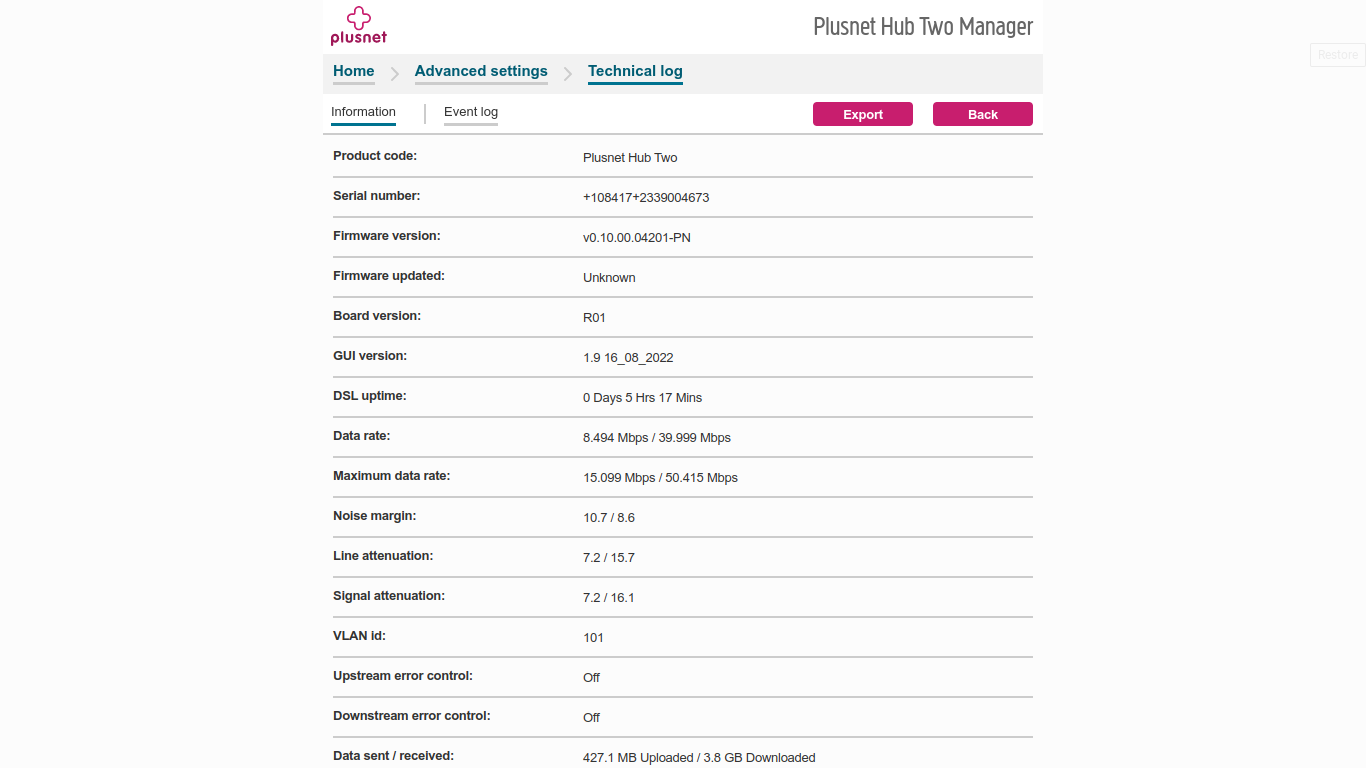
Task: Click the chevron before Technical log
Action: (568, 73)
